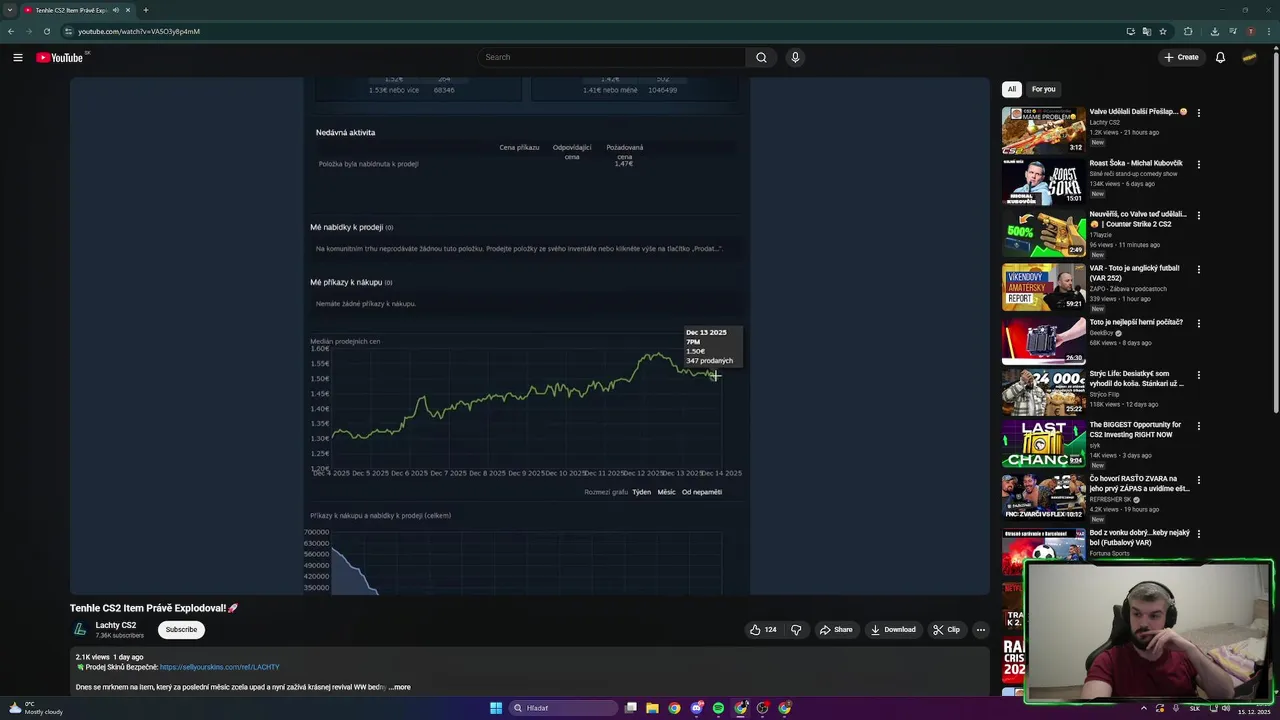
Task: Open Spotify from the taskbar
Action: 718,708
